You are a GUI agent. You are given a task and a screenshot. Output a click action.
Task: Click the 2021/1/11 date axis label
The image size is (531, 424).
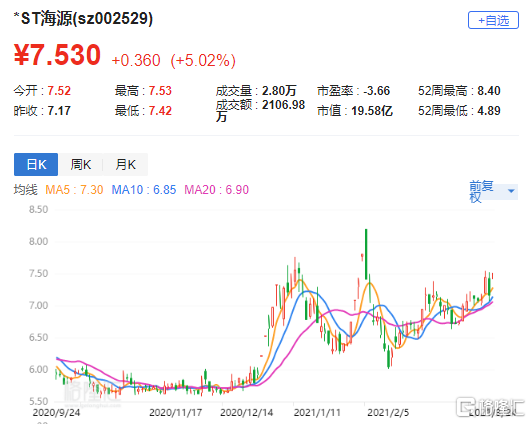pyautogui.click(x=317, y=412)
